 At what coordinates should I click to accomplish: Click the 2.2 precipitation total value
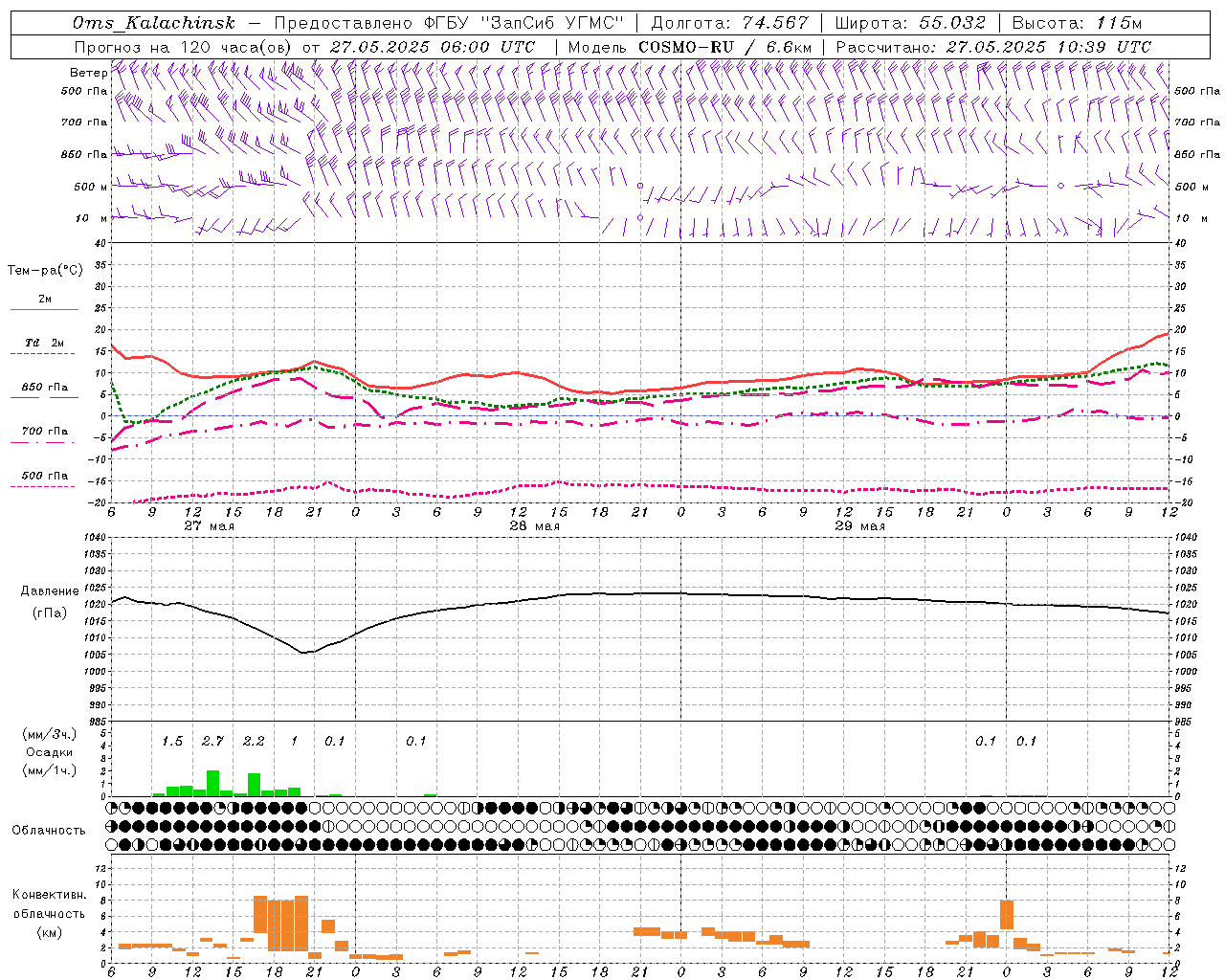coord(254,741)
